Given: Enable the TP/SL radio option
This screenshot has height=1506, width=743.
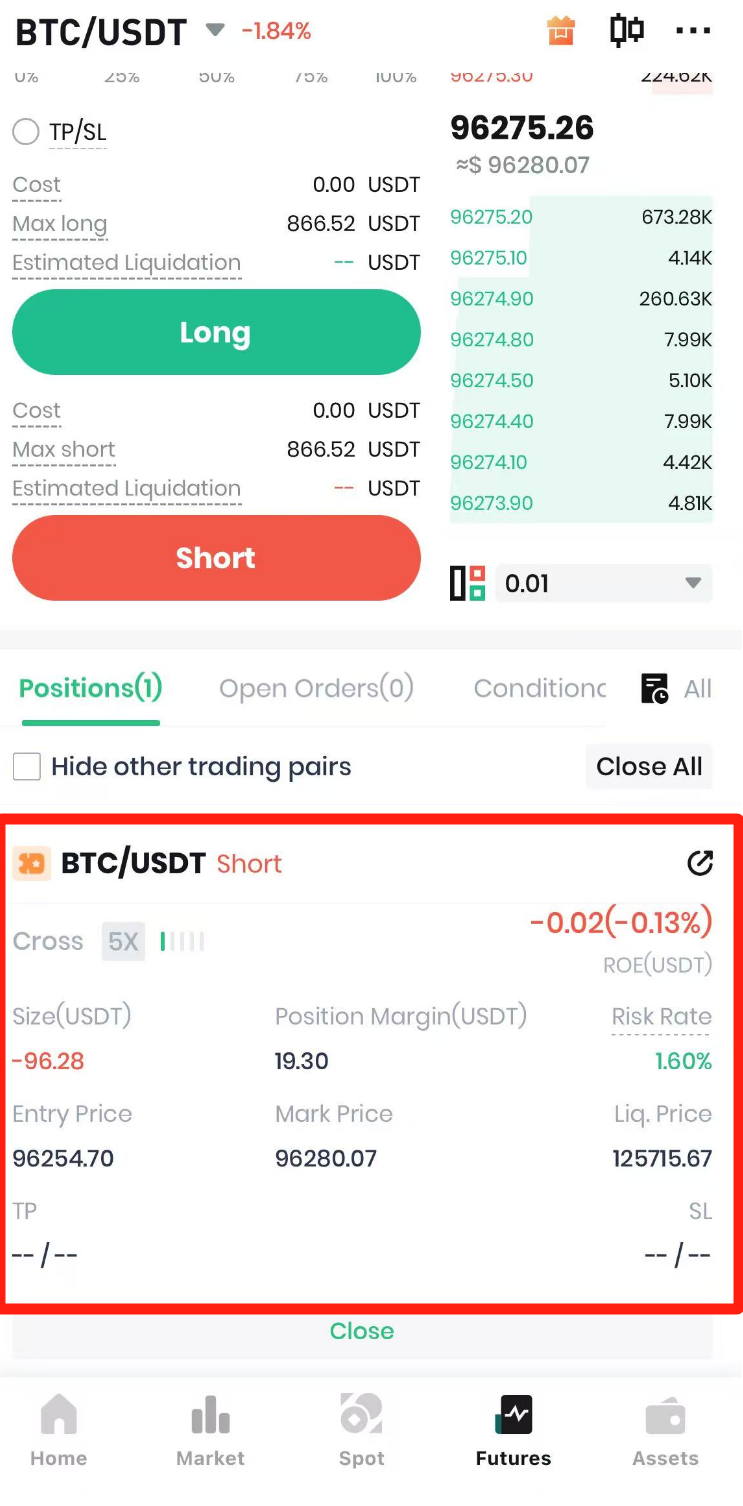Looking at the screenshot, I should [x=26, y=132].
